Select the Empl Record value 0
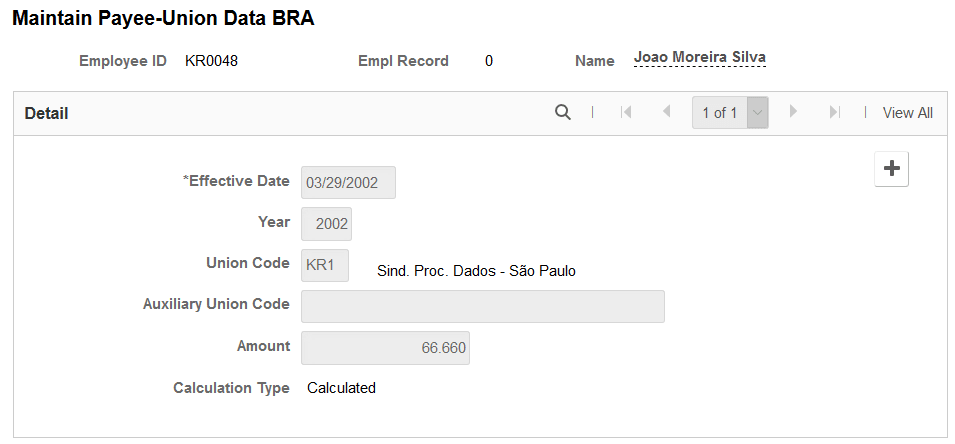The height and width of the screenshot is (444, 955). (x=489, y=61)
